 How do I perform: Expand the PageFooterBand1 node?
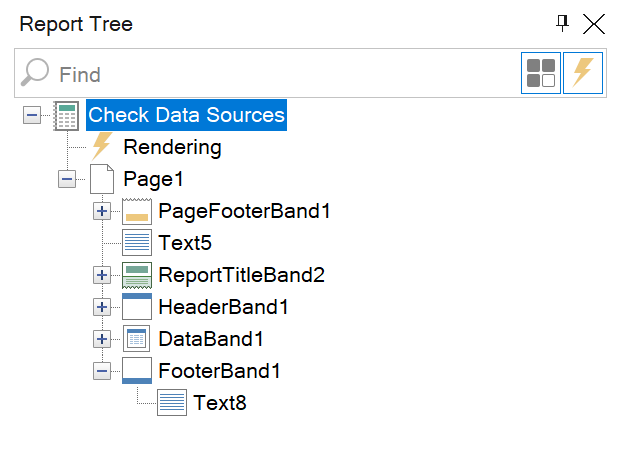coord(102,211)
